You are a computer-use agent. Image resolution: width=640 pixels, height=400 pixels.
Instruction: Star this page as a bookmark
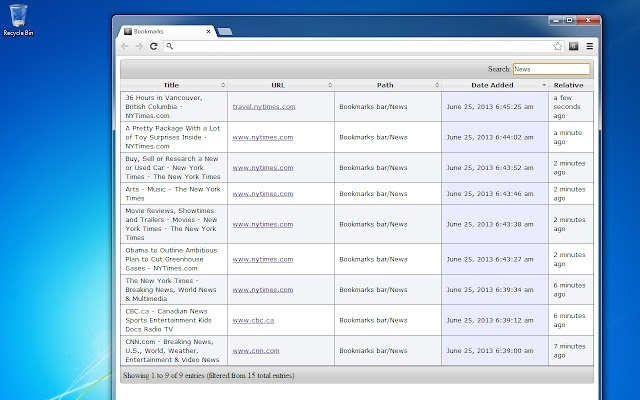click(x=558, y=46)
